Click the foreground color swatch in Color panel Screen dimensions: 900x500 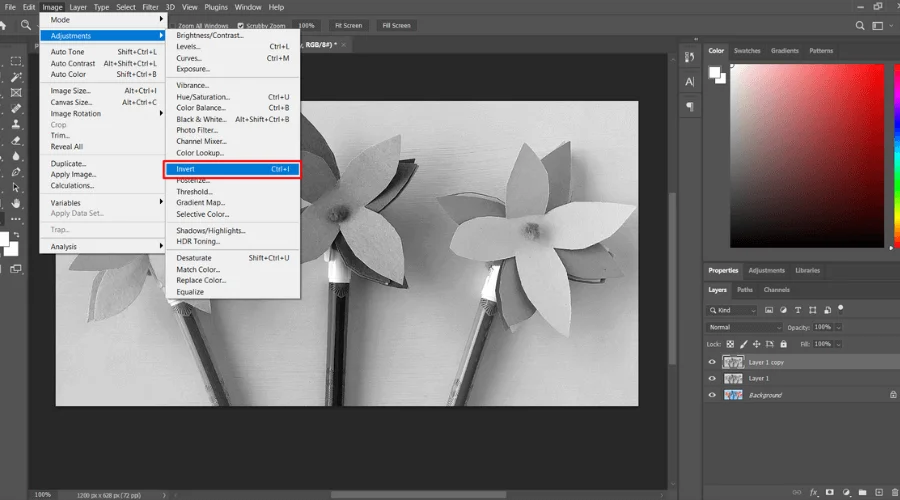click(x=715, y=72)
